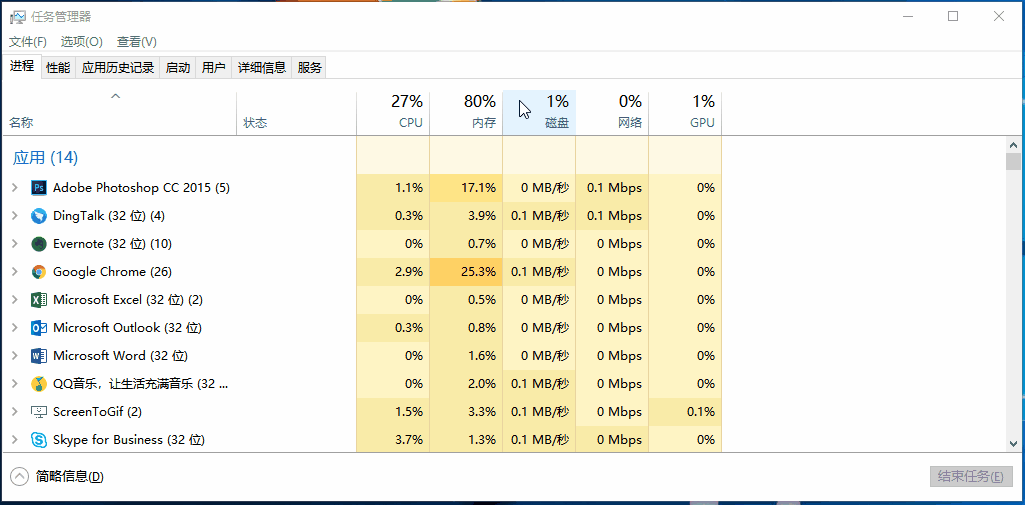Viewport: 1025px width, 505px height.
Task: Click the vertical scrollbar down arrow
Action: (1013, 443)
